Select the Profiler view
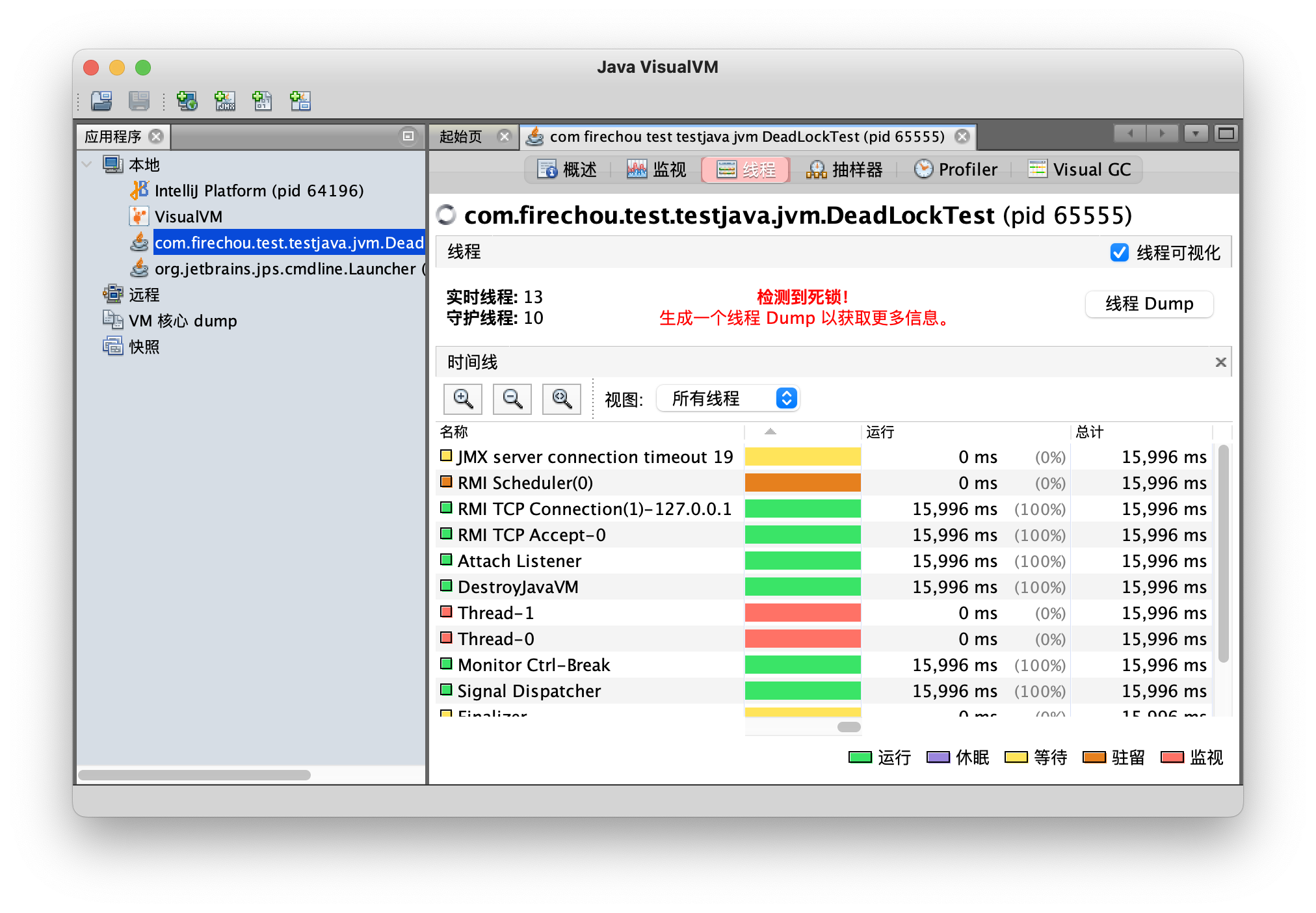This screenshot has height=913, width=1316. [956, 169]
